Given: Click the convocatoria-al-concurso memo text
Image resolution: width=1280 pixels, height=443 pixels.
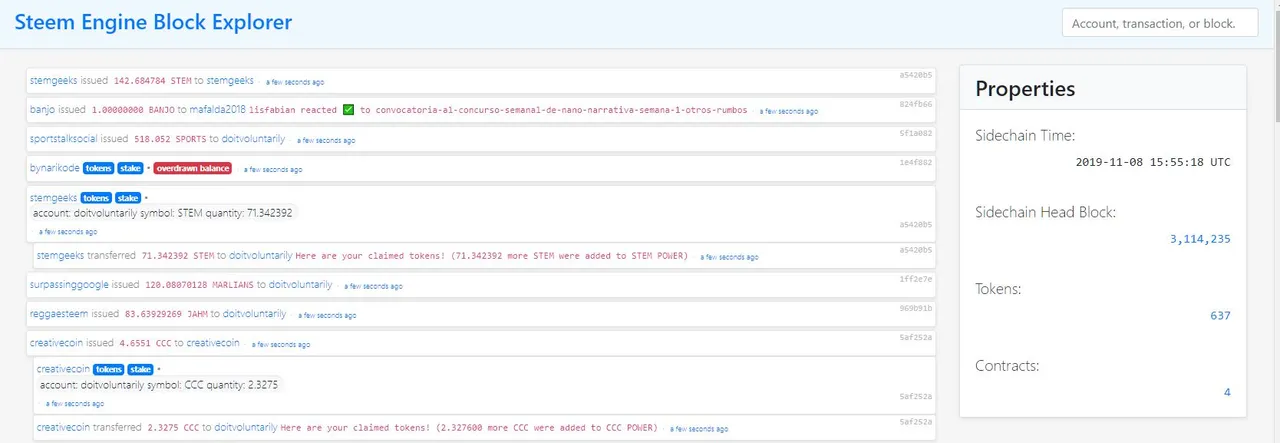Looking at the screenshot, I should (559, 110).
